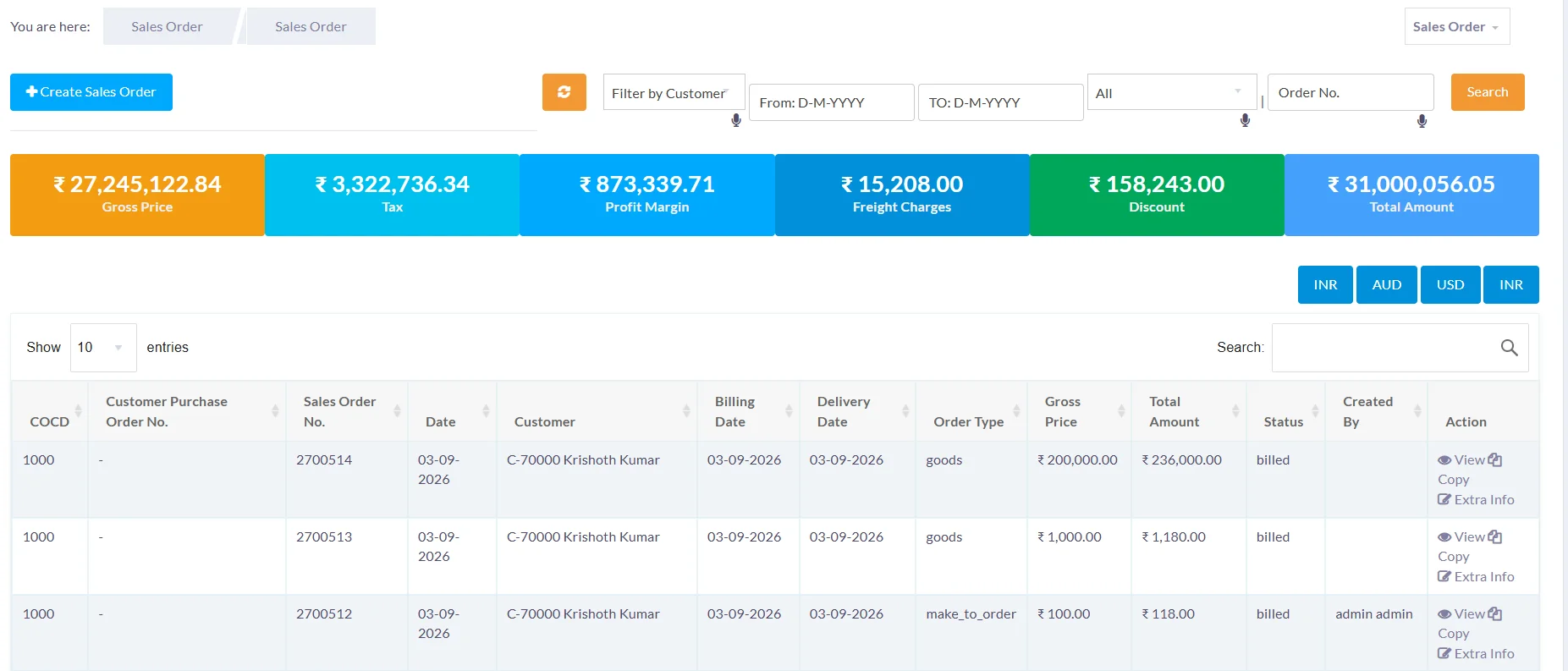Screen dimensions: 1568x671
Task: Sort by Customer Purchase Order No. arrows
Action: [x=275, y=411]
